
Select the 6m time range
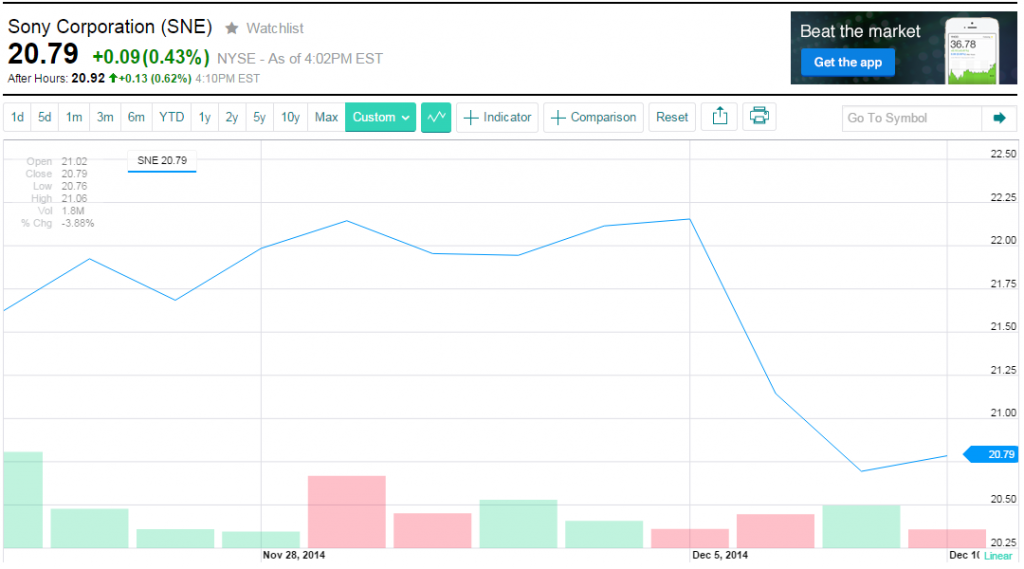click(x=136, y=118)
